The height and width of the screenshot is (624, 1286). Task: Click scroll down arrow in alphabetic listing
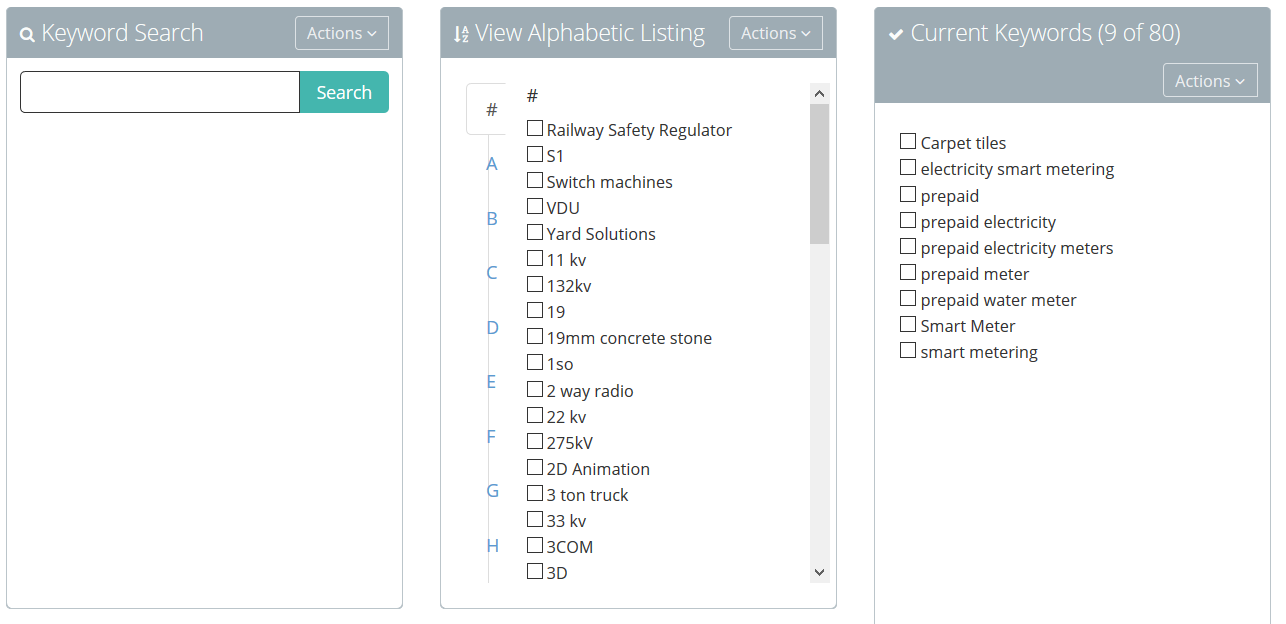[820, 572]
